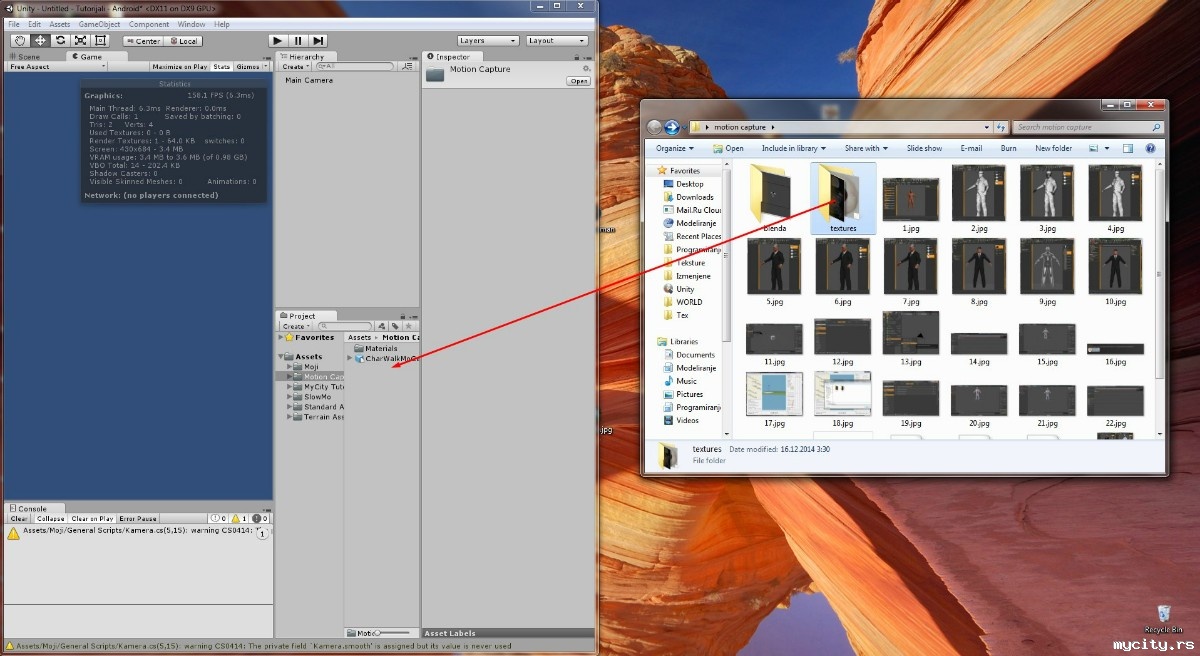Select the Scale transform tool
Image resolution: width=1200 pixels, height=656 pixels.
click(80, 41)
